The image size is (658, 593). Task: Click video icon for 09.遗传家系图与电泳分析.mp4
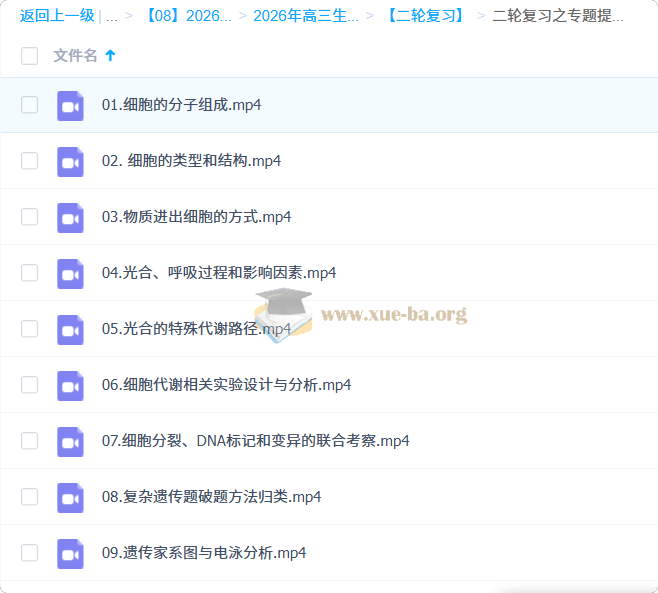(70, 553)
